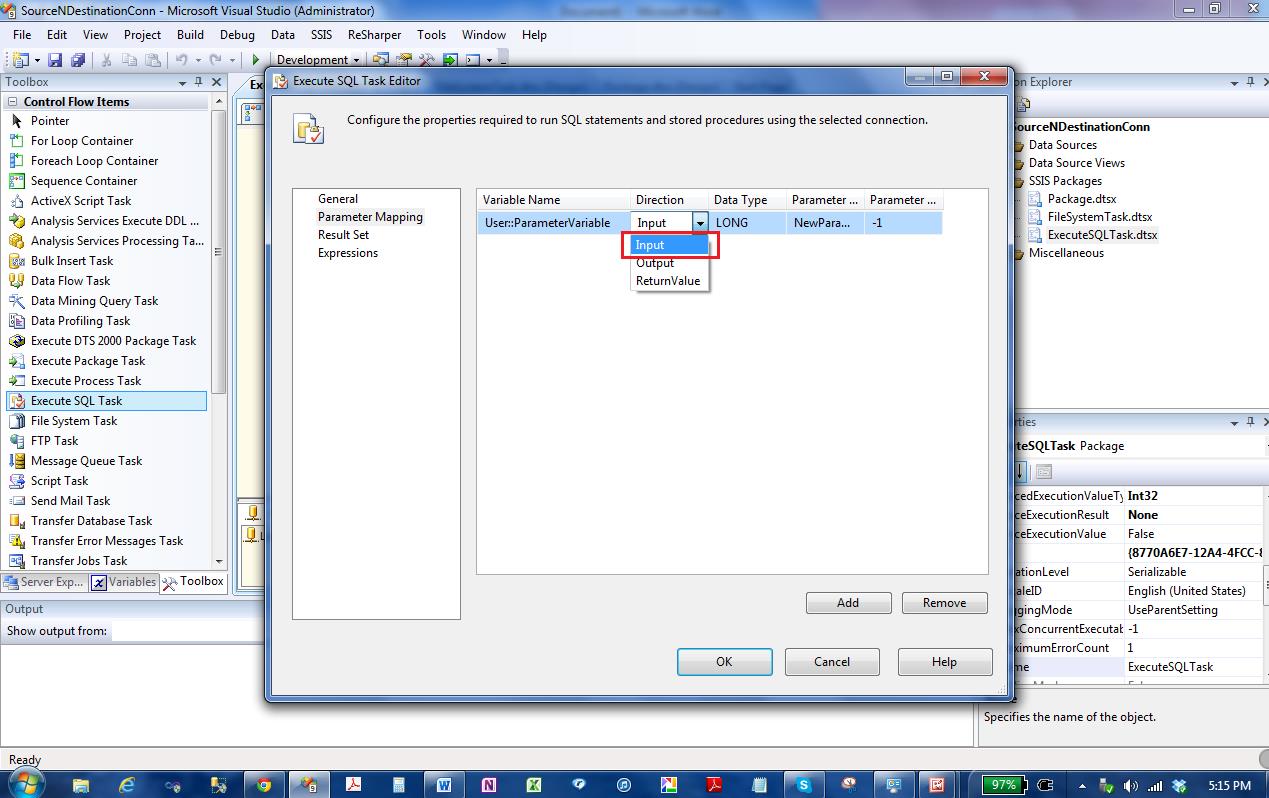Click the Bulk Insert Task icon
The height and width of the screenshot is (798, 1269).
coord(16,261)
